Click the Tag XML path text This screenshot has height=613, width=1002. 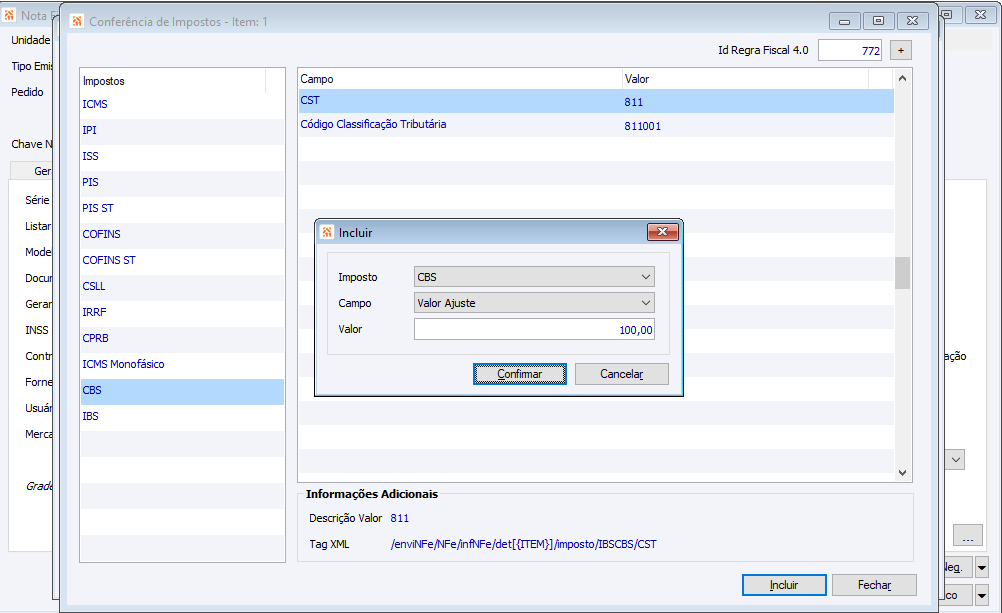point(523,545)
